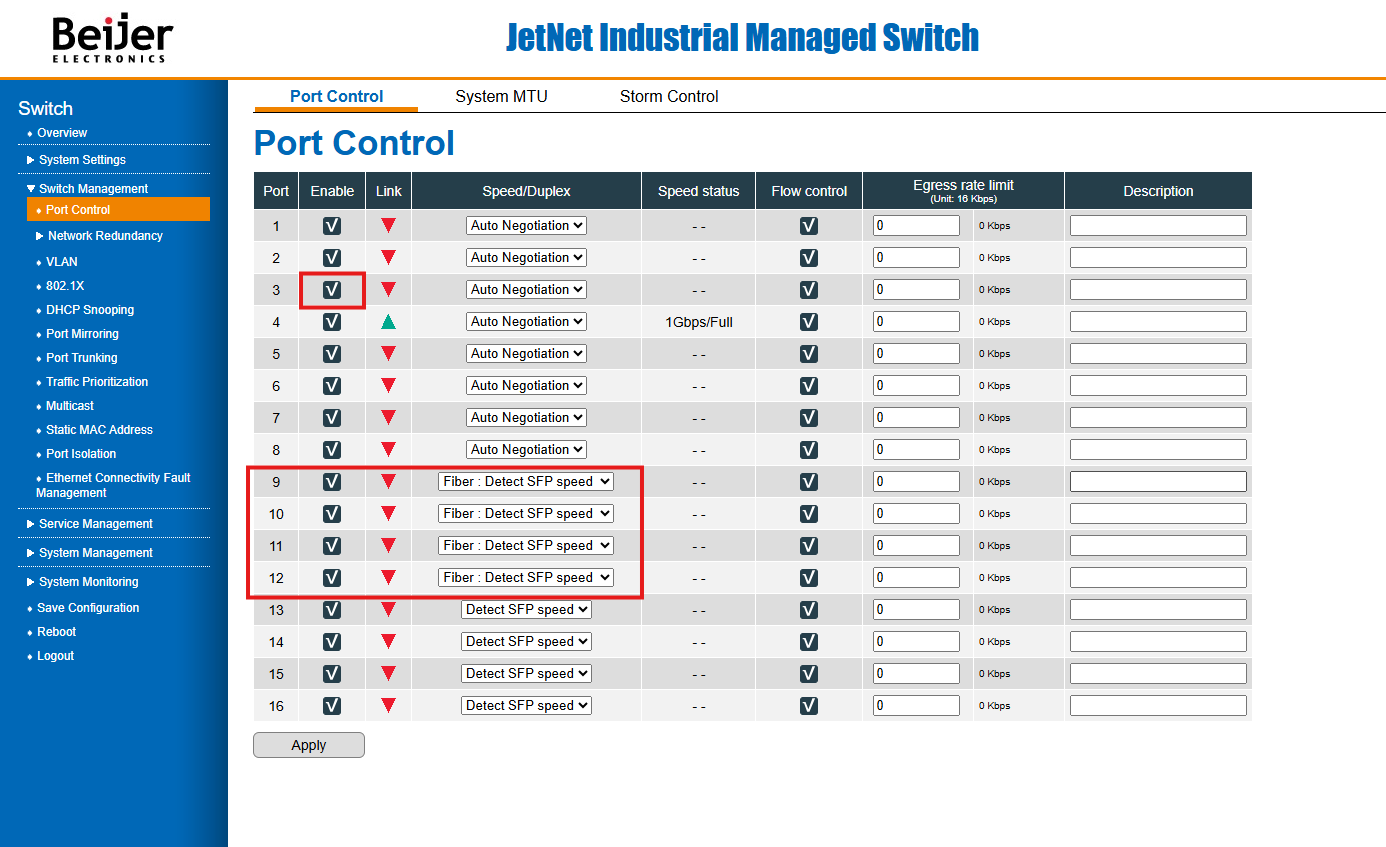1386x847 pixels.
Task: Click the red link-down arrow for port 5
Action: [x=388, y=354]
